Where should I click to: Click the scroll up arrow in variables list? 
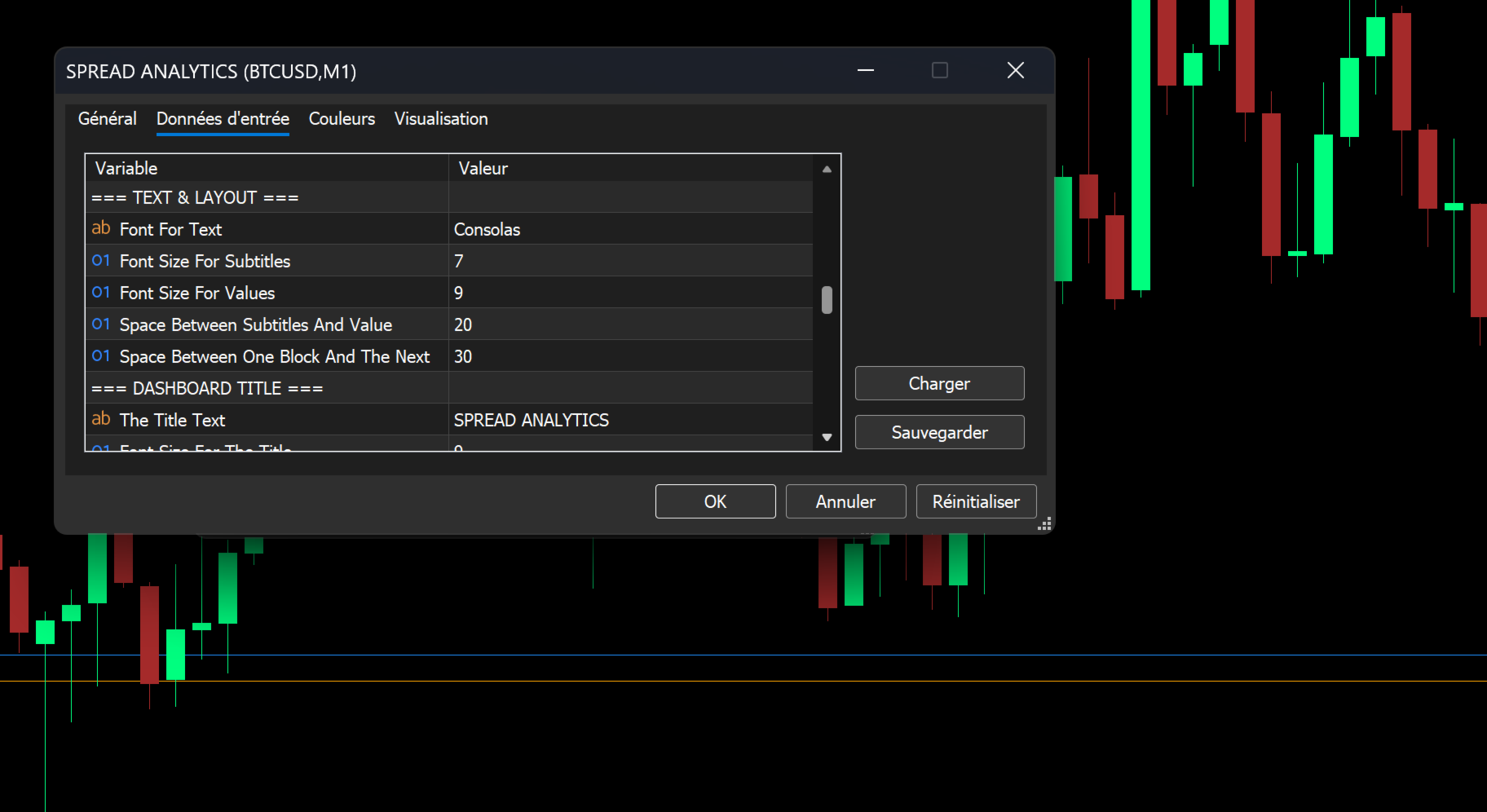coord(827,170)
